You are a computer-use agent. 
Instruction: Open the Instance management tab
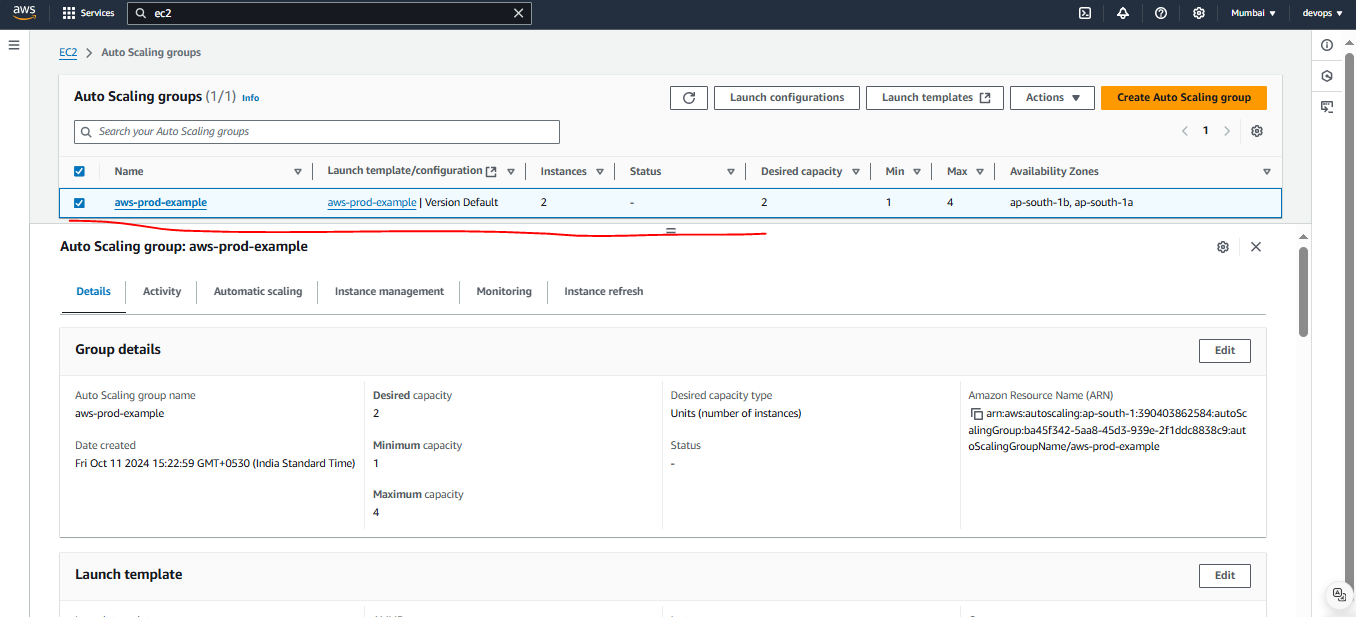click(389, 292)
